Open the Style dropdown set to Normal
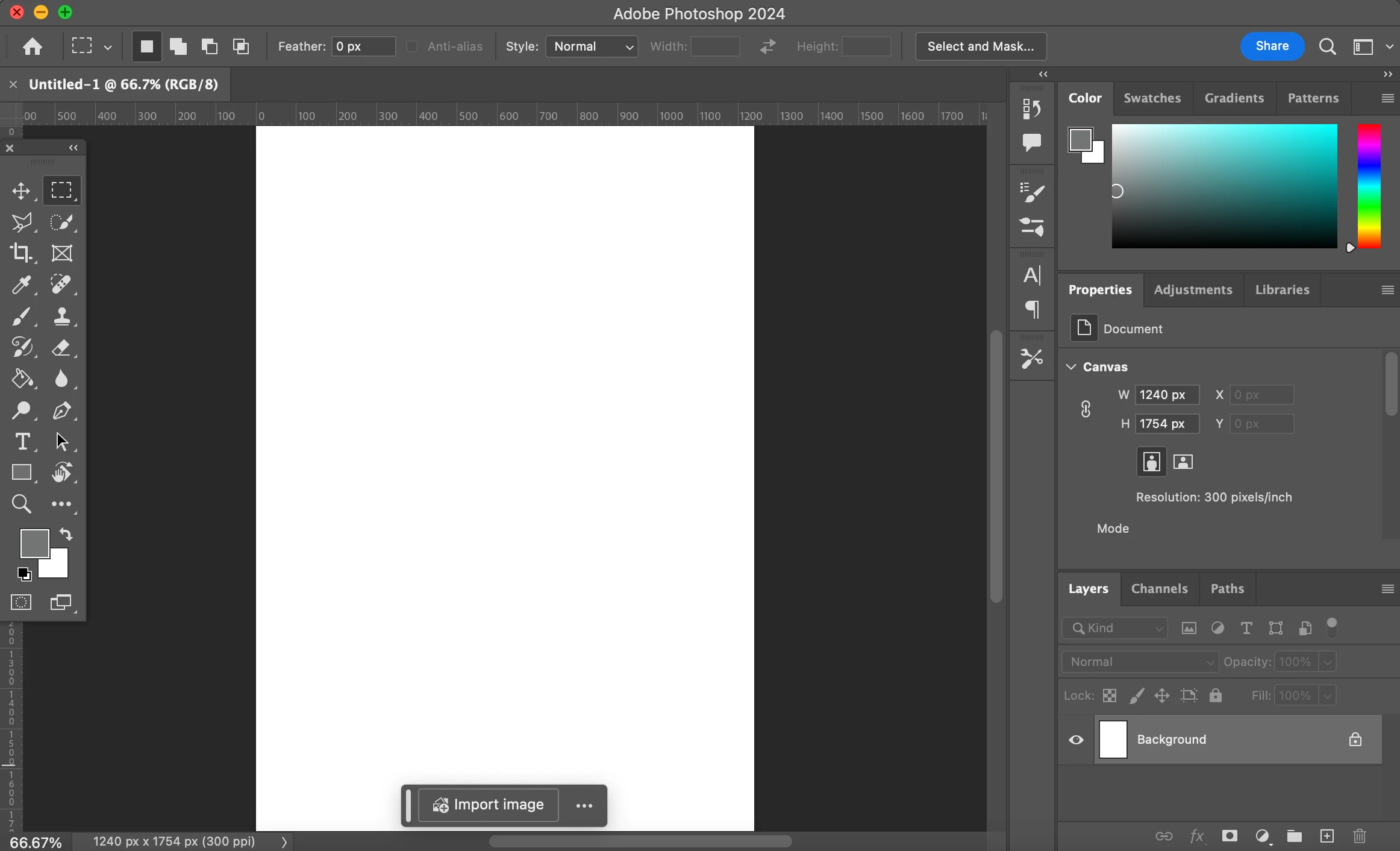1400x851 pixels. [592, 46]
